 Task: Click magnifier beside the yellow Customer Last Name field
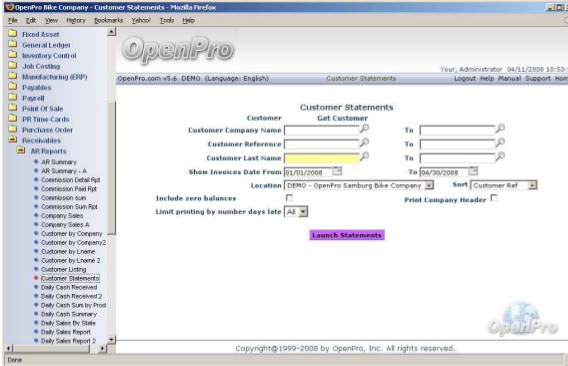pyautogui.click(x=364, y=156)
